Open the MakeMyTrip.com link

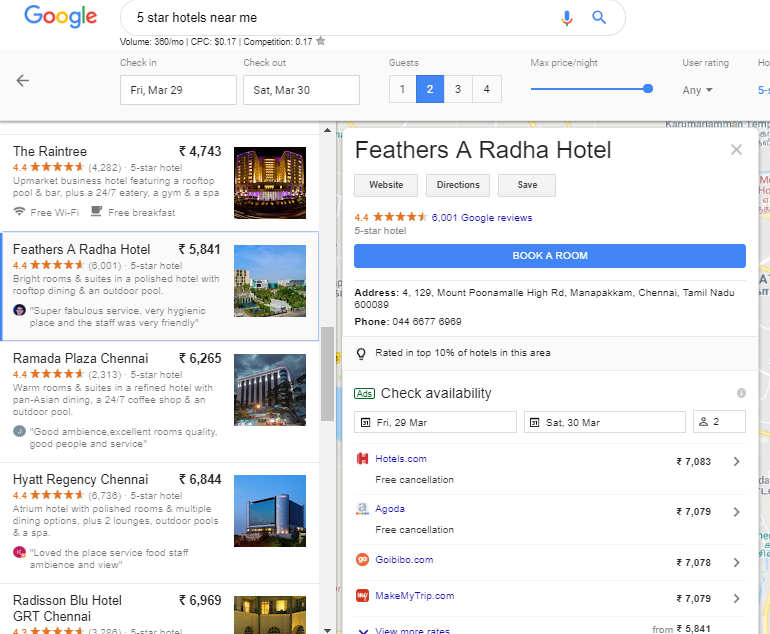point(414,596)
